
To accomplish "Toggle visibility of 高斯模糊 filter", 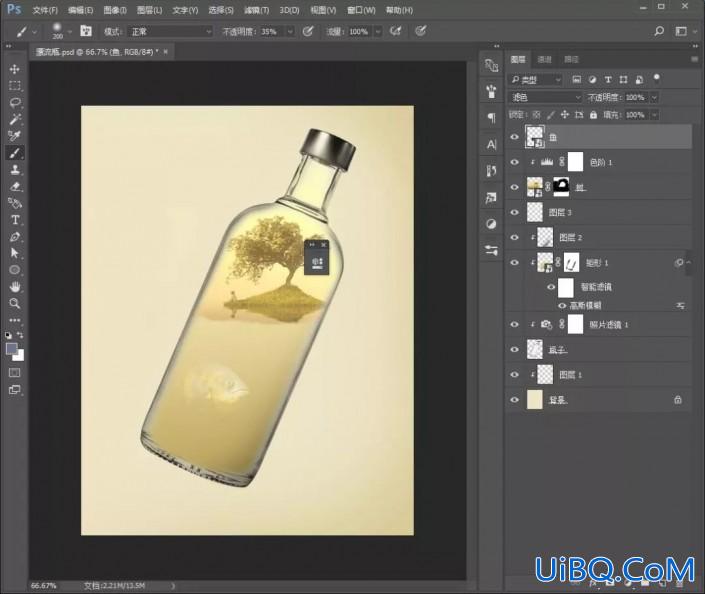I will 562,306.
